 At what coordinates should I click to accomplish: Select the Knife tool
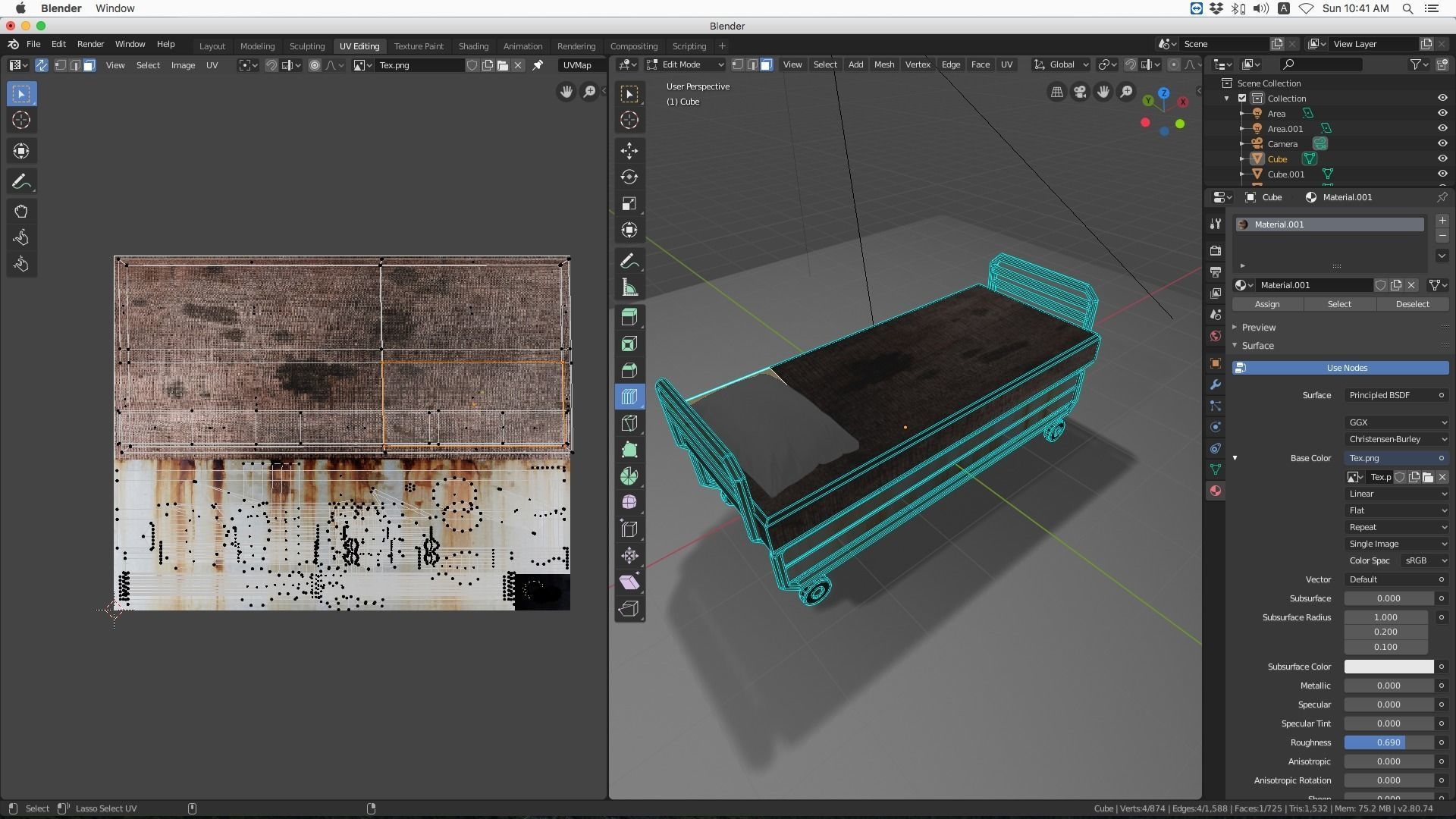(629, 423)
